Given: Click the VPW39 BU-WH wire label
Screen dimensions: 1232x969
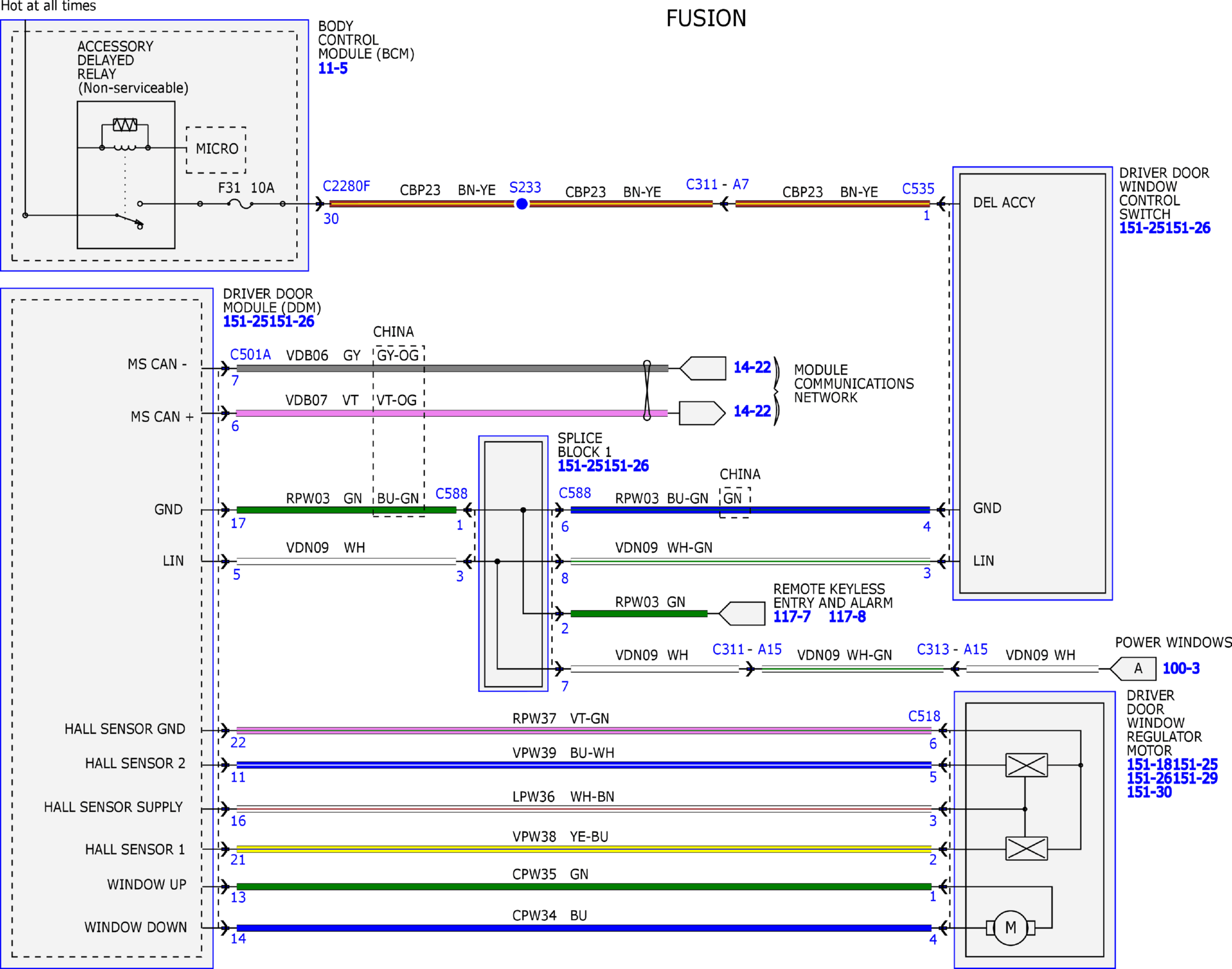Looking at the screenshot, I should click(x=563, y=753).
